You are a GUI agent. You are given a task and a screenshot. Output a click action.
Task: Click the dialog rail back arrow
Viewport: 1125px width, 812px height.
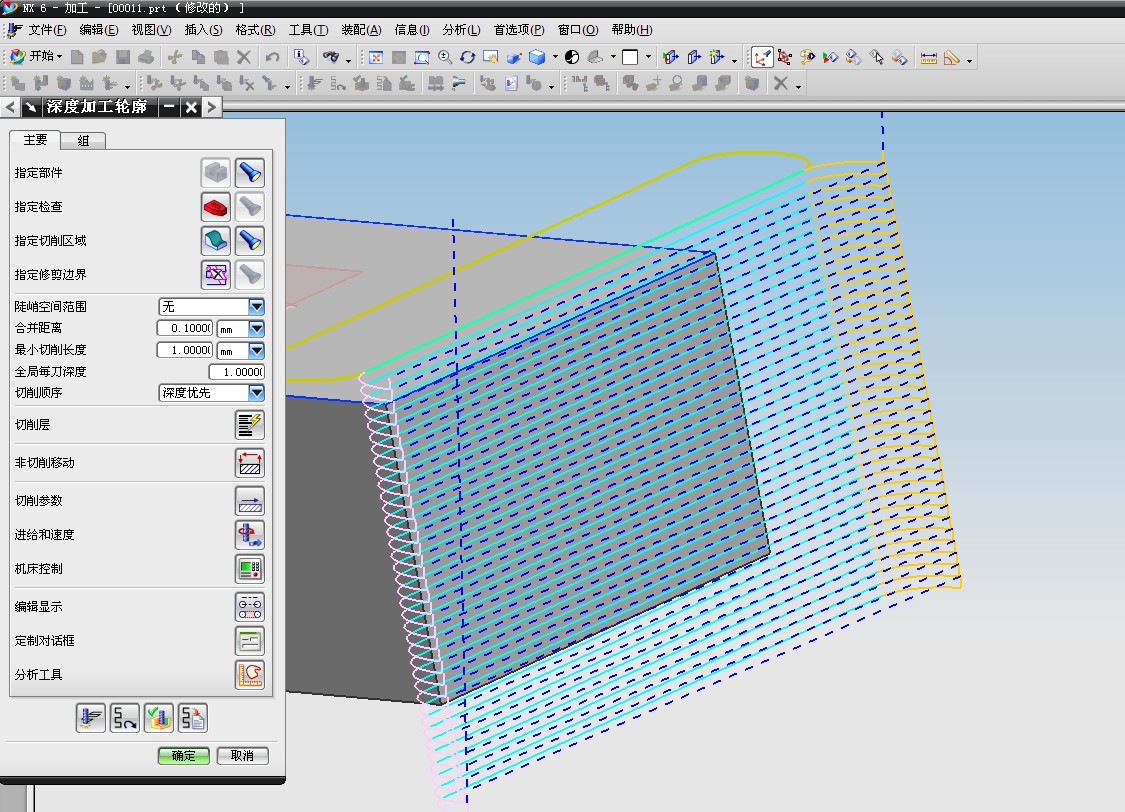tap(10, 107)
